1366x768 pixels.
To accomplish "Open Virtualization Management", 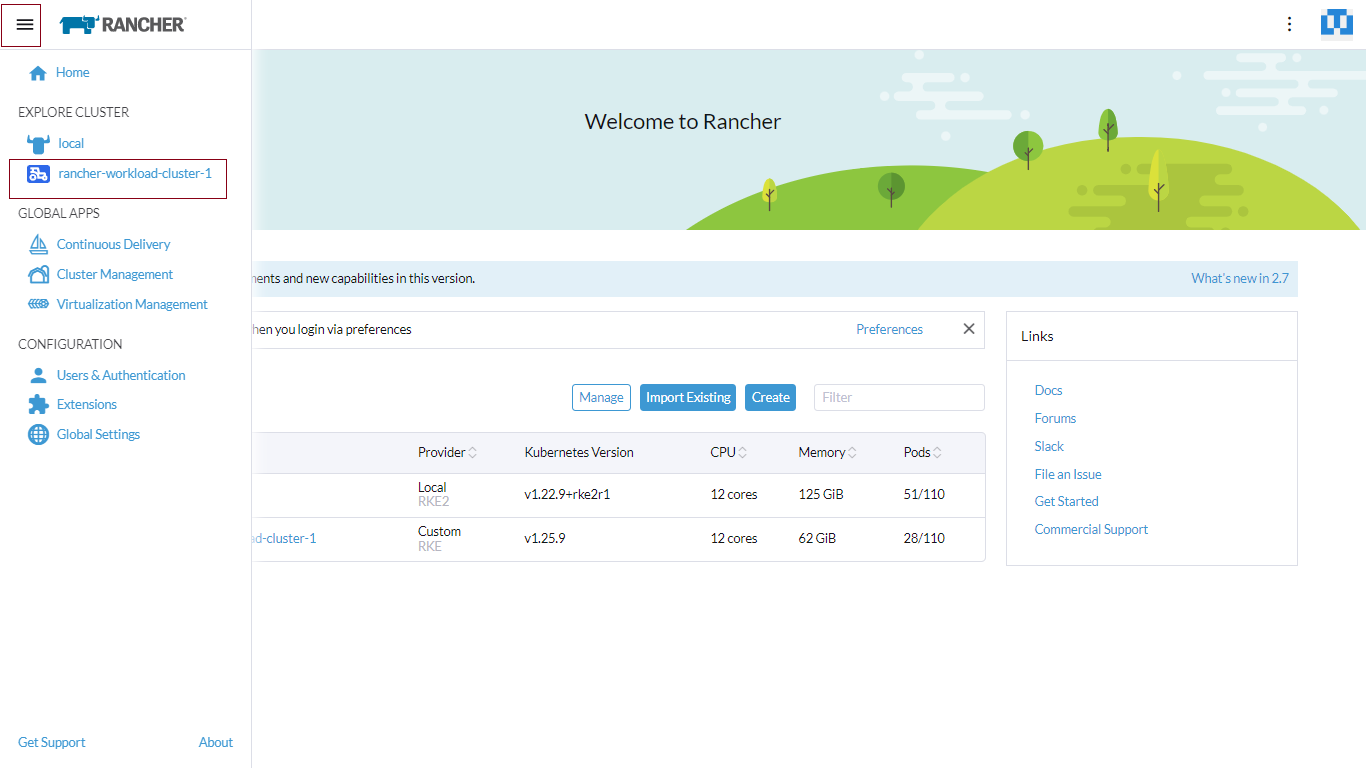I will coord(132,304).
